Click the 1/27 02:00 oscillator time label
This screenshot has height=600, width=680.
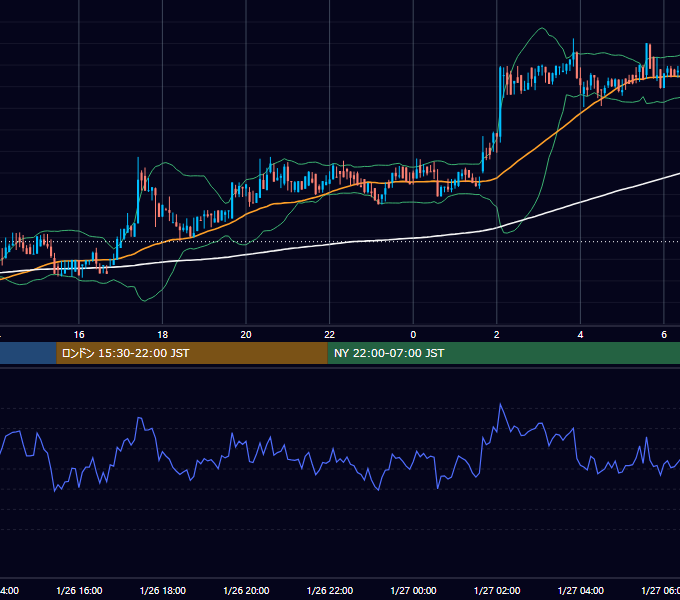[x=497, y=590]
